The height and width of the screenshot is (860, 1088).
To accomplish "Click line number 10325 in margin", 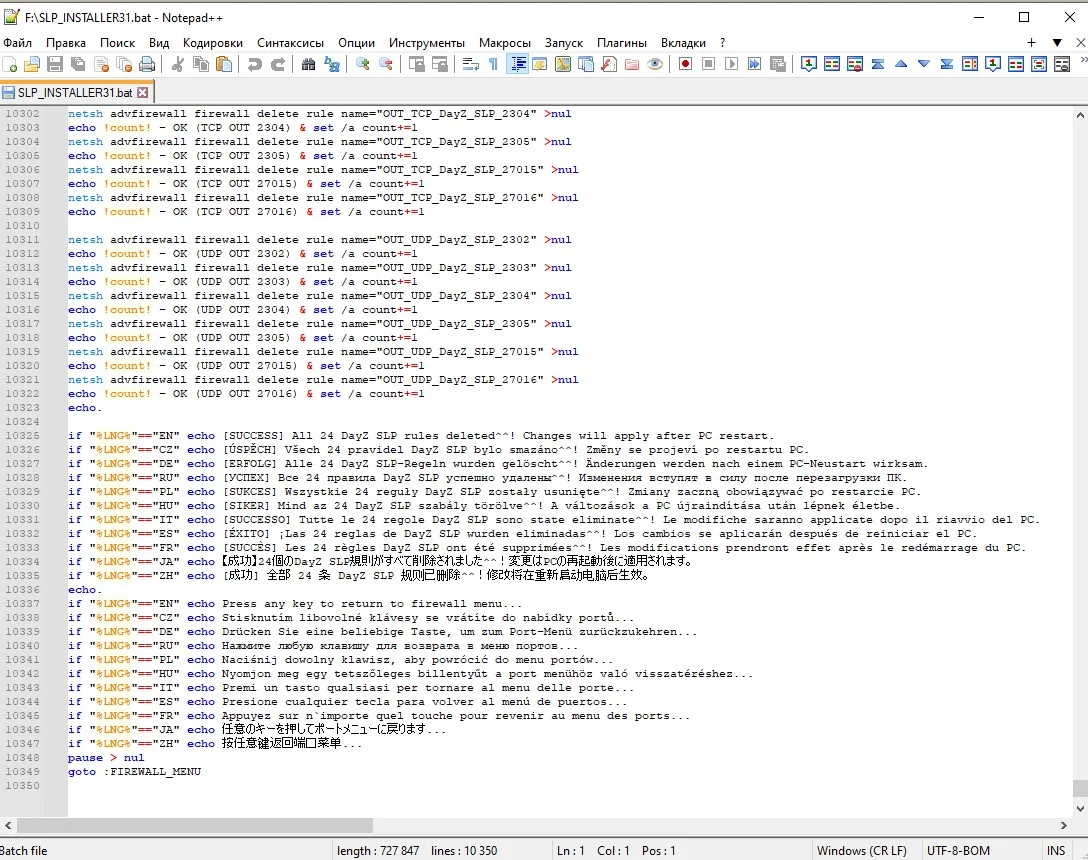I will click(22, 436).
